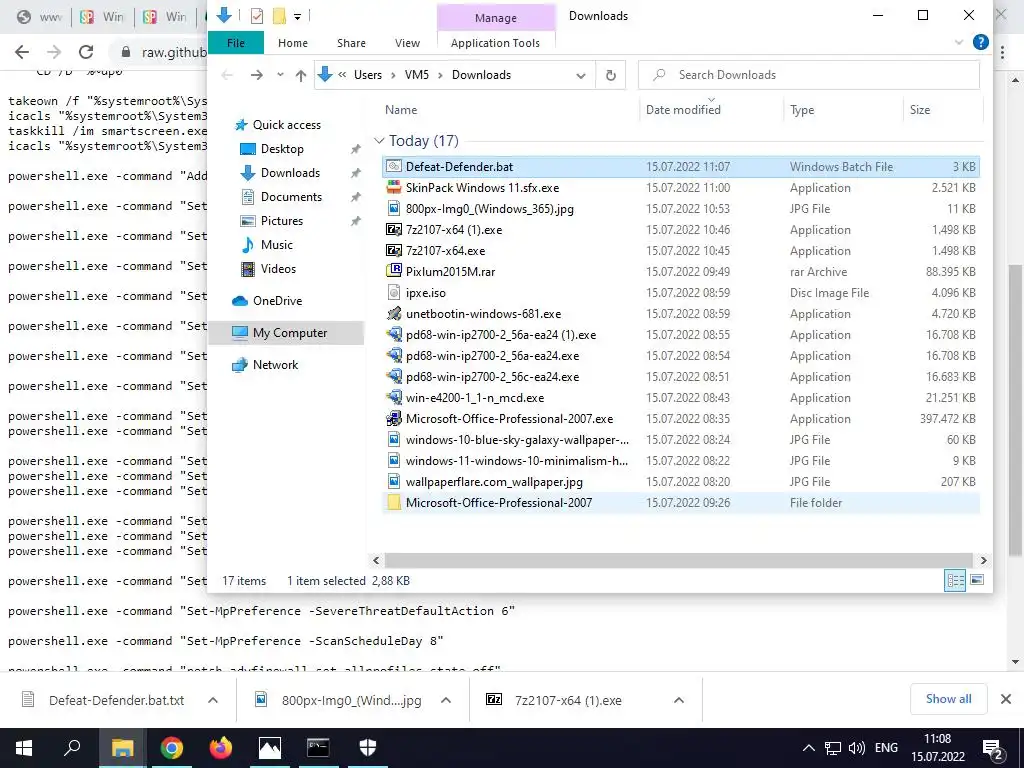
Task: Open Quick access in navigation pane
Action: [287, 125]
